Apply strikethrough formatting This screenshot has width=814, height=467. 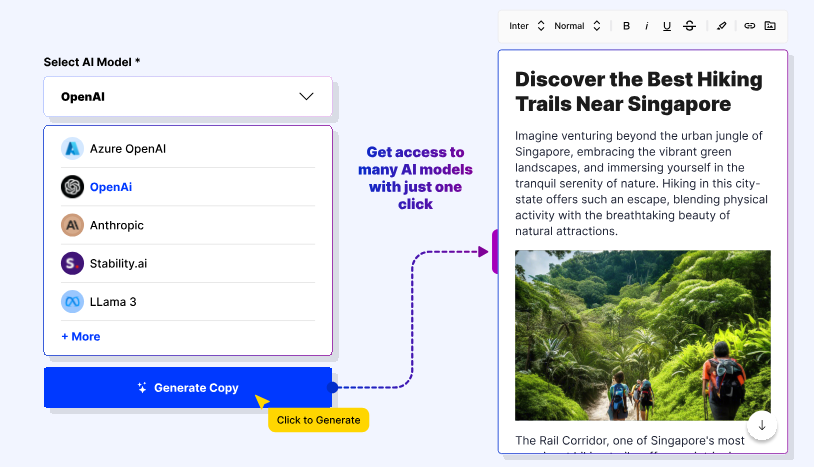coord(689,26)
